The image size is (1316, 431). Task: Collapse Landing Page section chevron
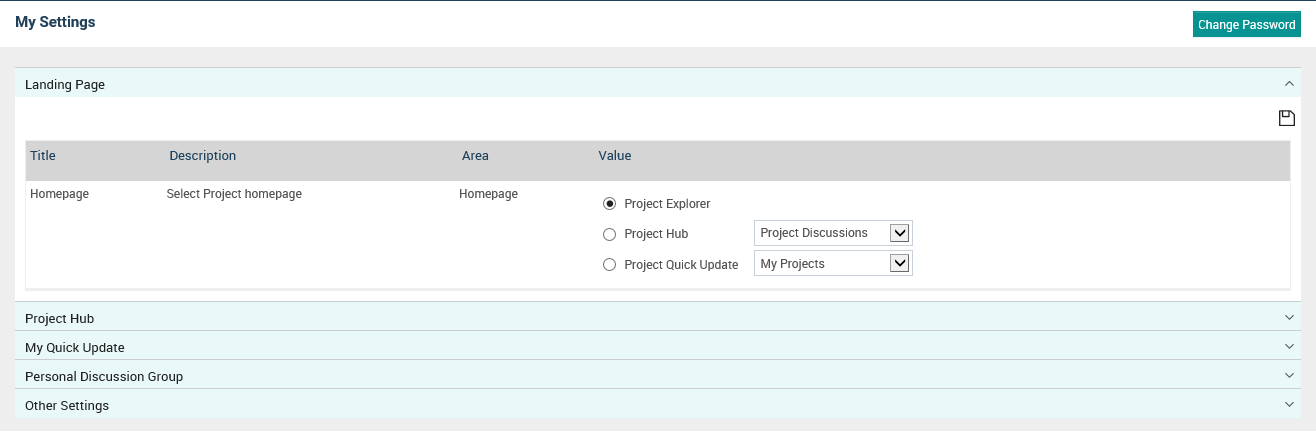tap(1289, 84)
